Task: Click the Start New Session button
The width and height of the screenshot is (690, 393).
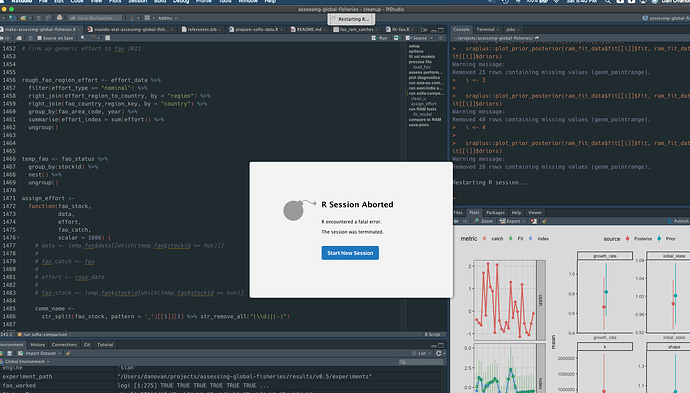Action: tap(350, 253)
